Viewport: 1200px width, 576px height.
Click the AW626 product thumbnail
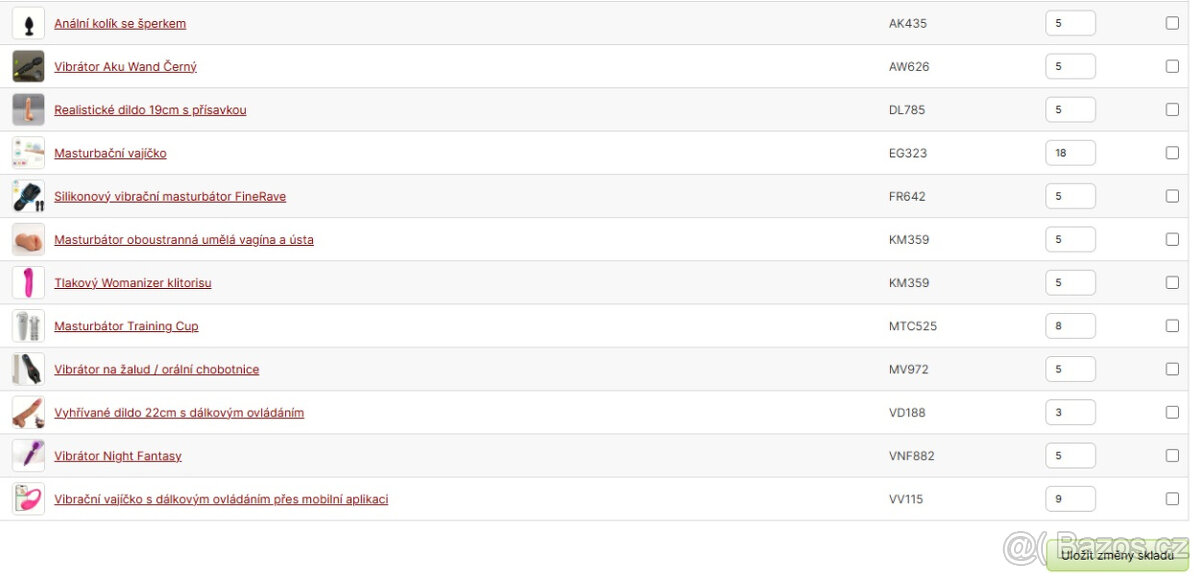28,66
